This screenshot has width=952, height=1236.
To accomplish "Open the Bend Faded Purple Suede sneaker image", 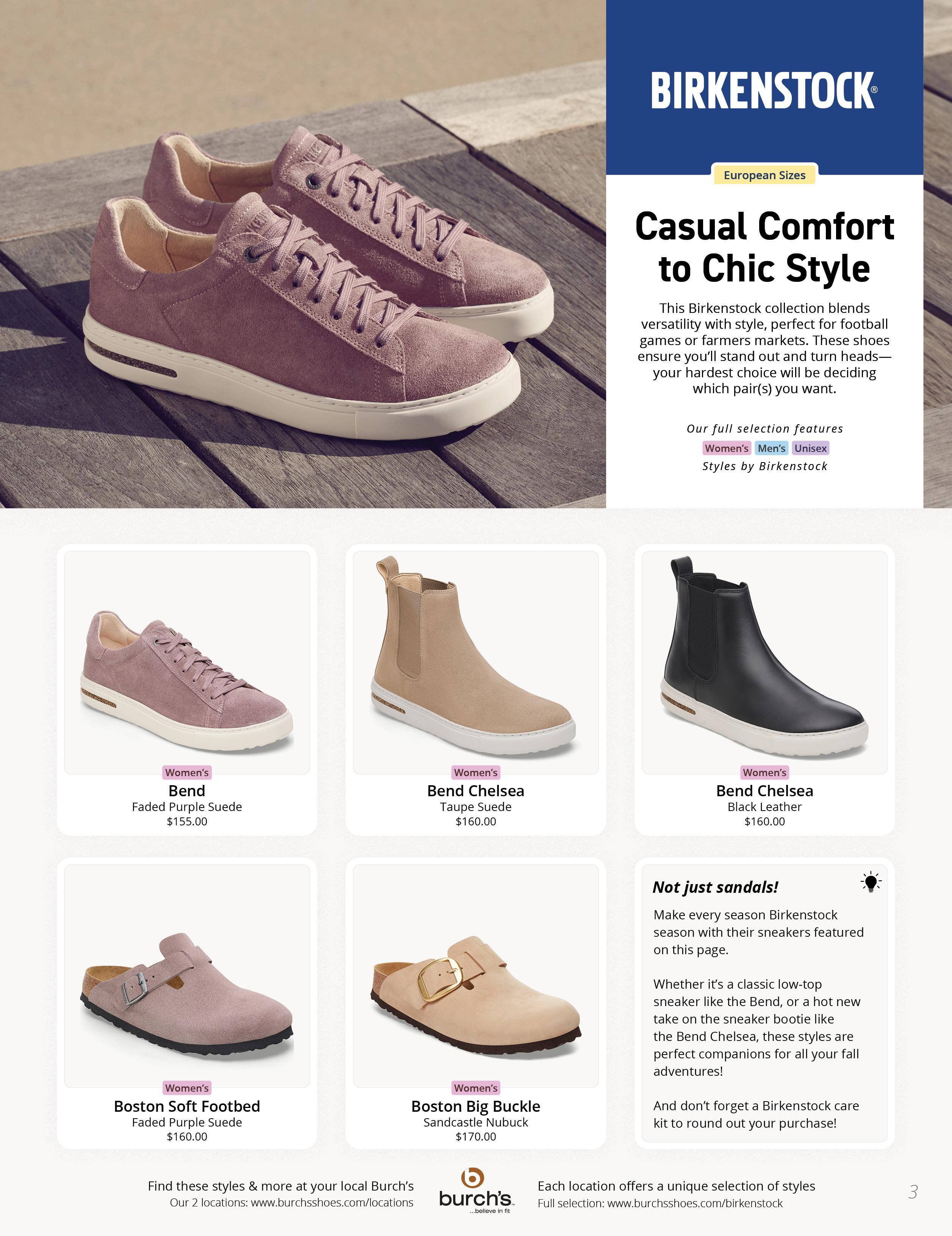I will pos(187,662).
